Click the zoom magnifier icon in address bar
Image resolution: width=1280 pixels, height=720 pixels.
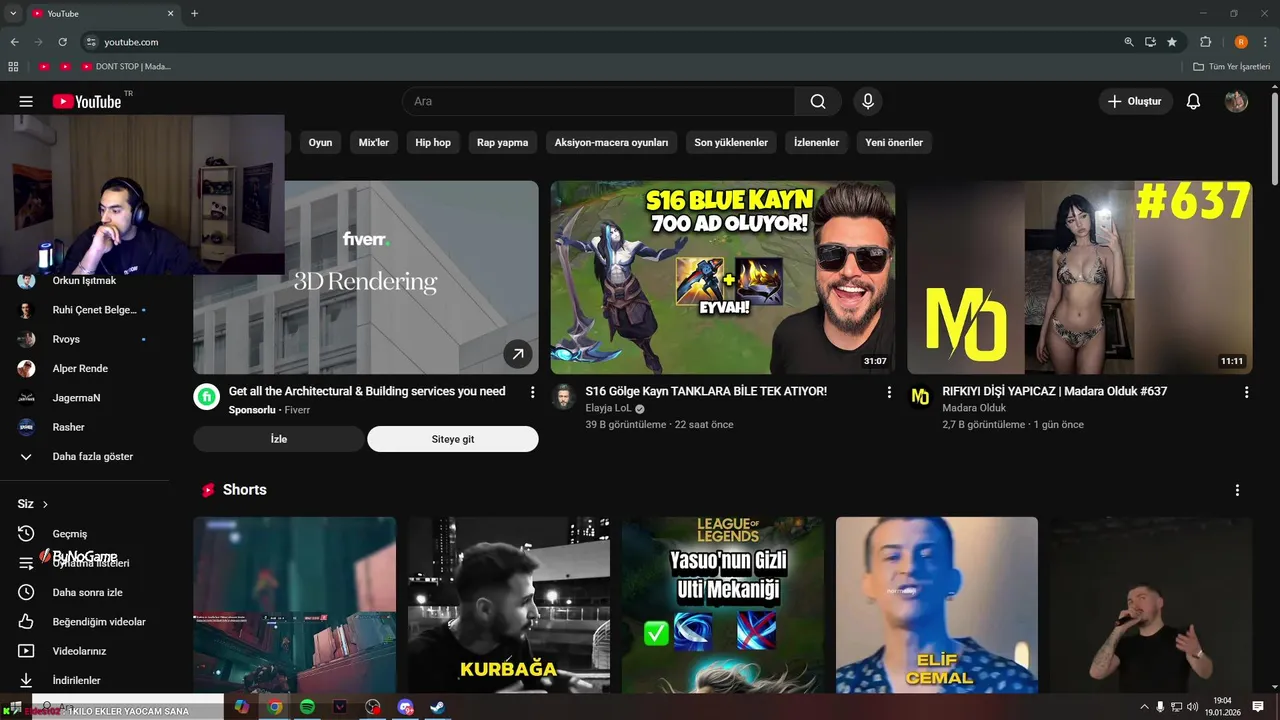point(1129,42)
